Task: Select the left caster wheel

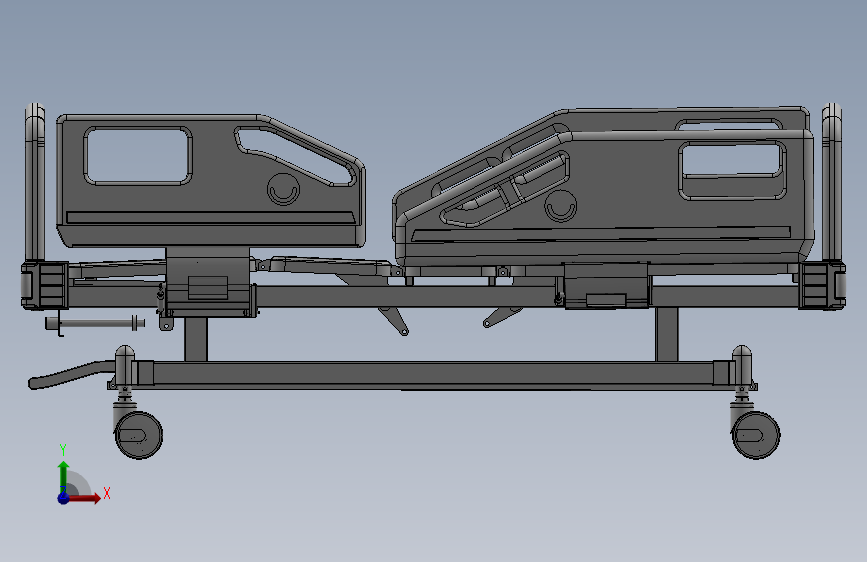Action: [139, 435]
